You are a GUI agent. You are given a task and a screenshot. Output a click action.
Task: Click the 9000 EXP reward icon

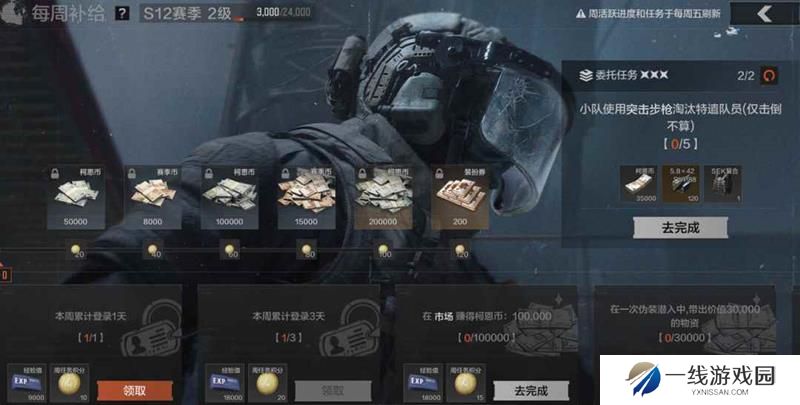27,383
